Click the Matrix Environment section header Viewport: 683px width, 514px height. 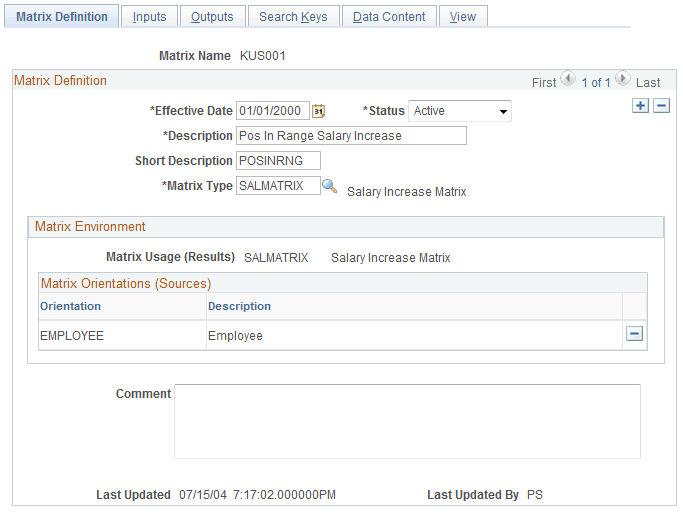click(346, 227)
